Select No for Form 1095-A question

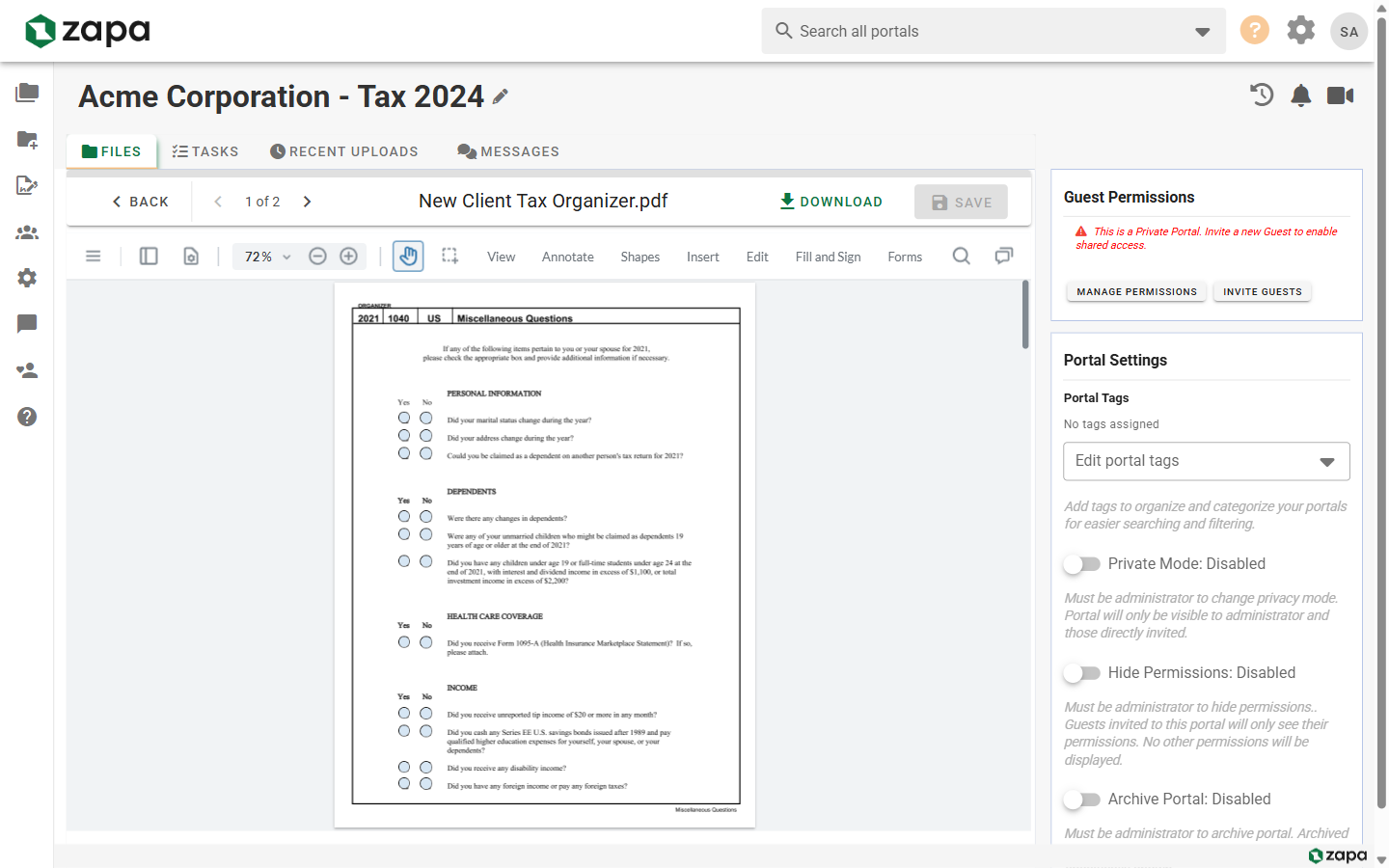click(x=425, y=642)
